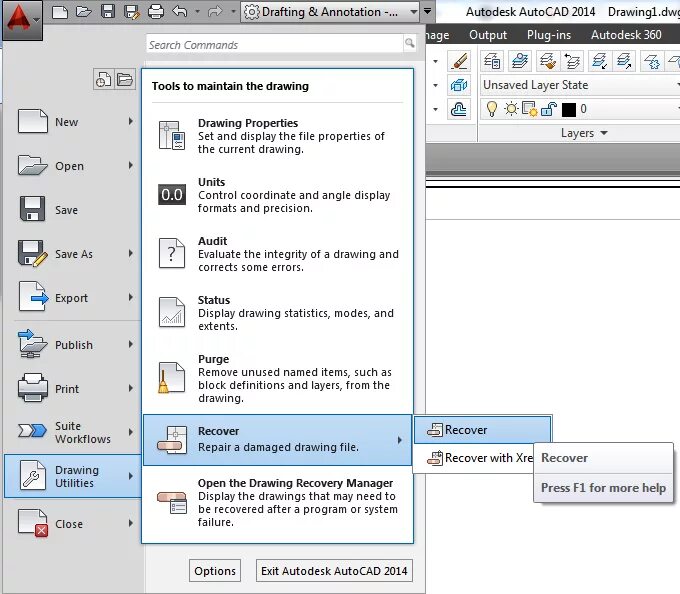Click the search magnifier icon
The image size is (680, 594).
(409, 43)
